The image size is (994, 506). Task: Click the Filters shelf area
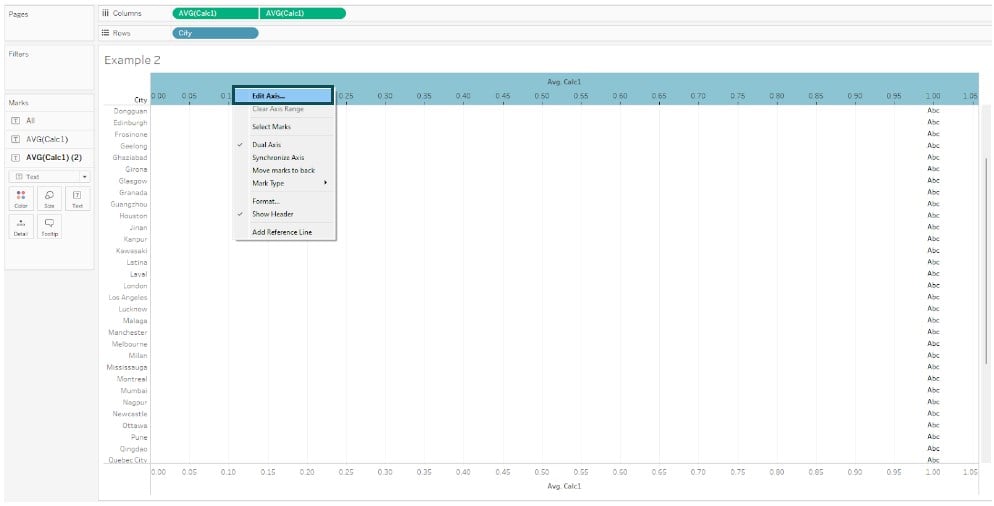[49, 68]
